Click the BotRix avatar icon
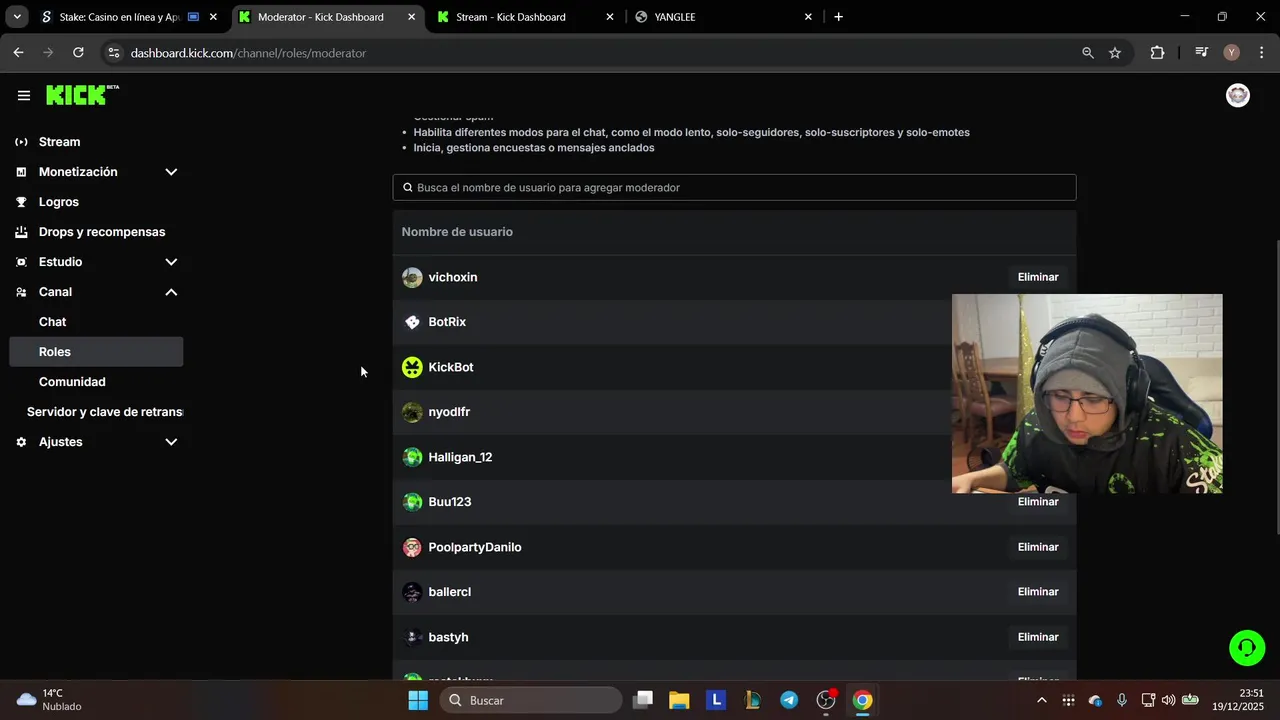This screenshot has width=1280, height=720. pyautogui.click(x=412, y=322)
